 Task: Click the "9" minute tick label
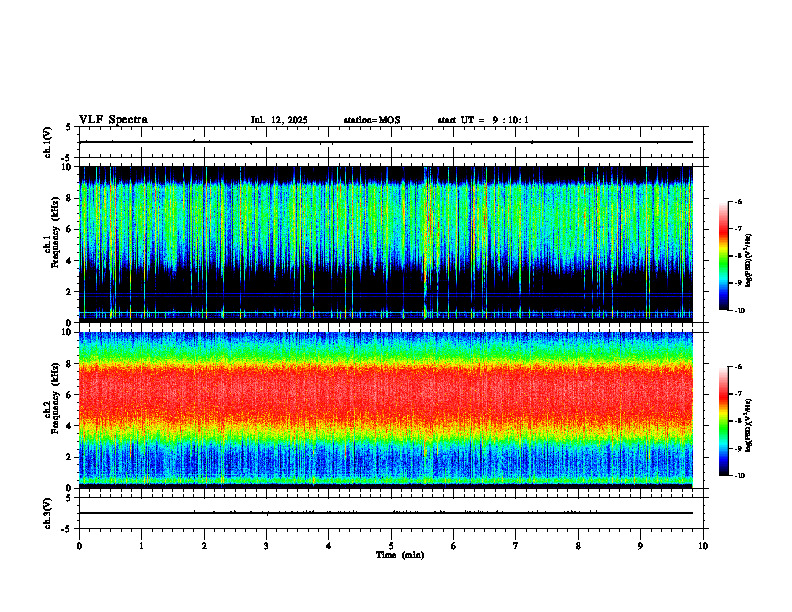click(x=640, y=546)
